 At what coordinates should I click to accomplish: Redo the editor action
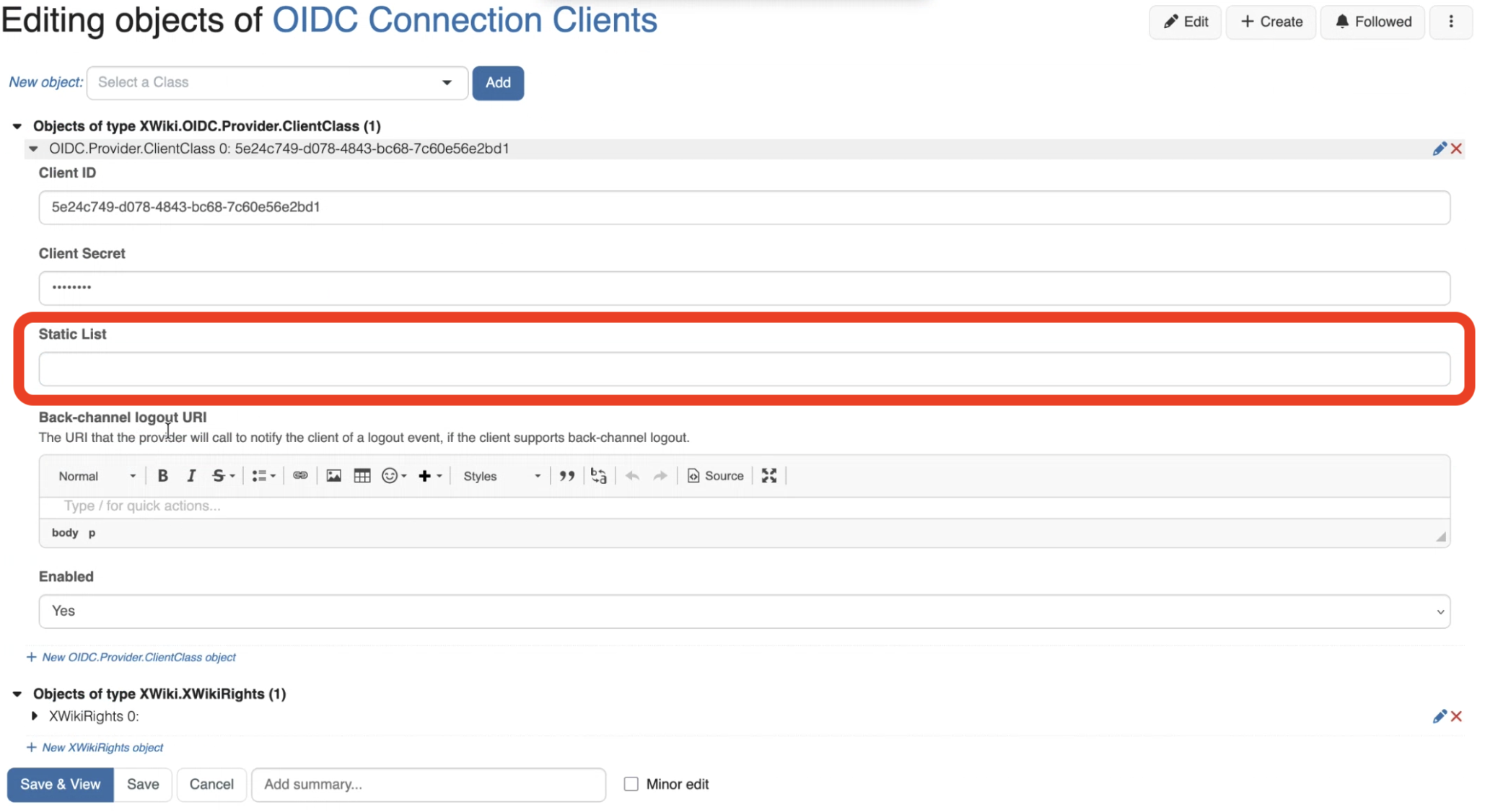point(660,476)
